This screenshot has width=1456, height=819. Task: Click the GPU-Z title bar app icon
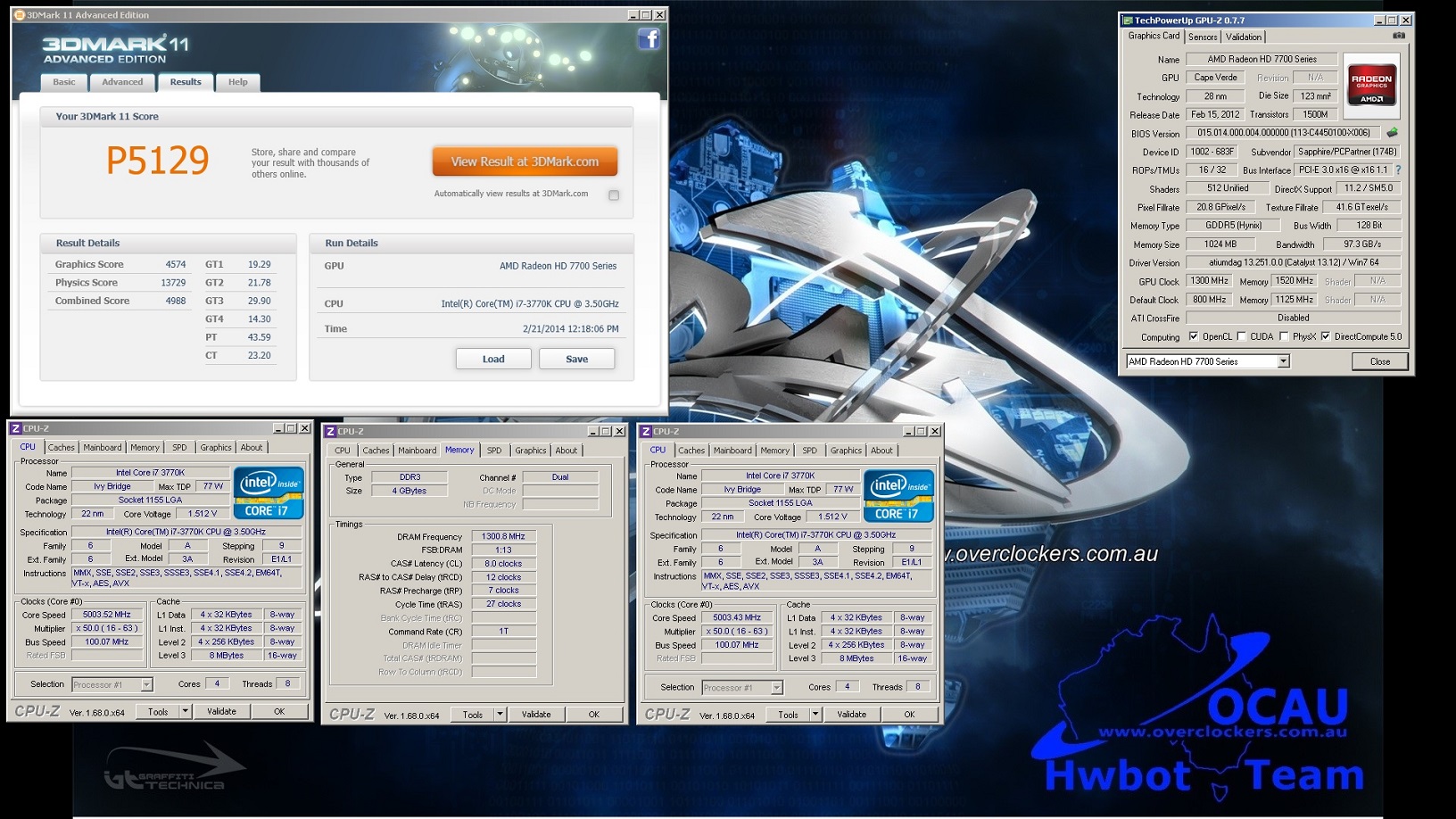1128,20
